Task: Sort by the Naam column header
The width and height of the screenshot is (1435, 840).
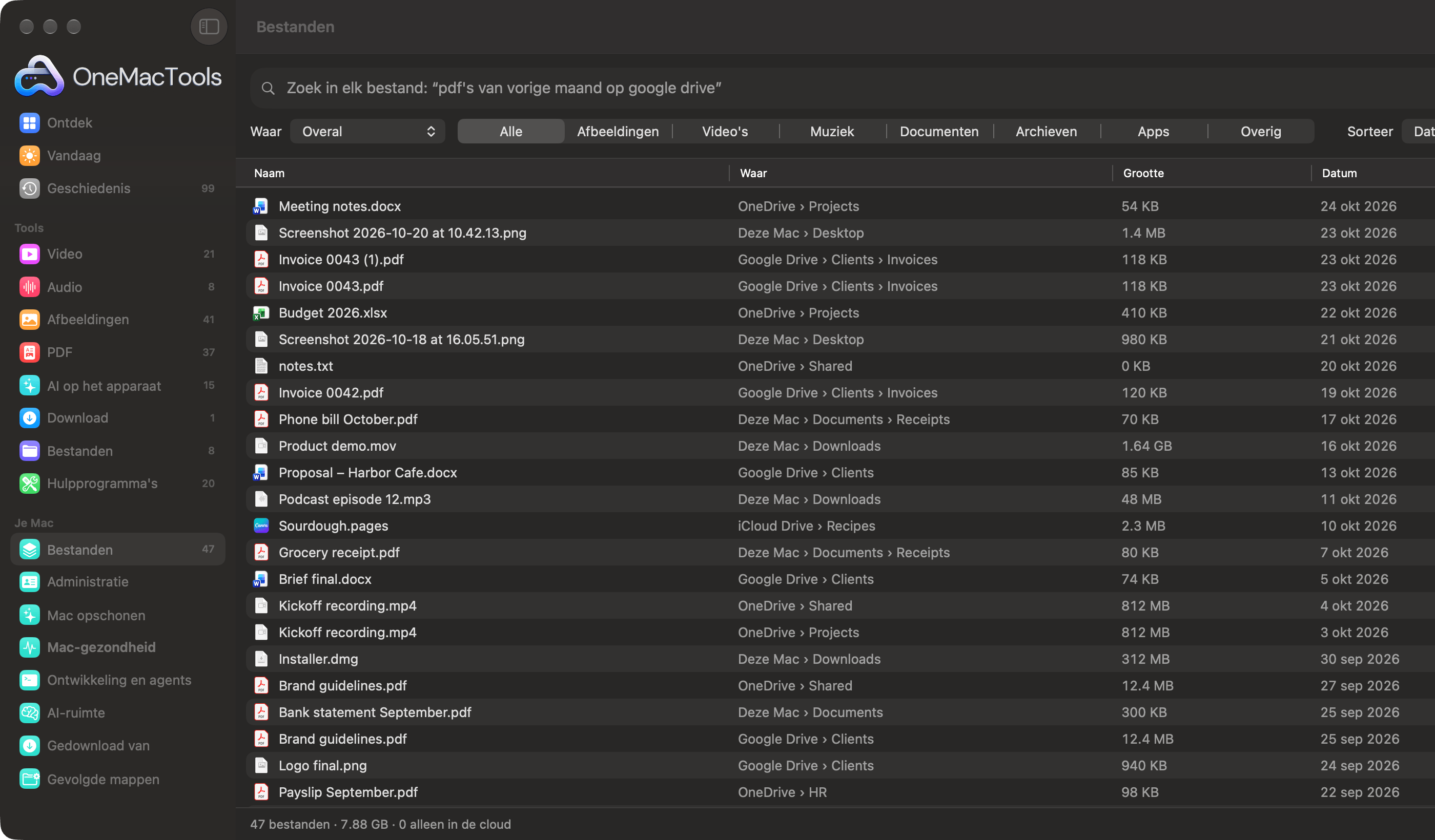Action: (270, 173)
